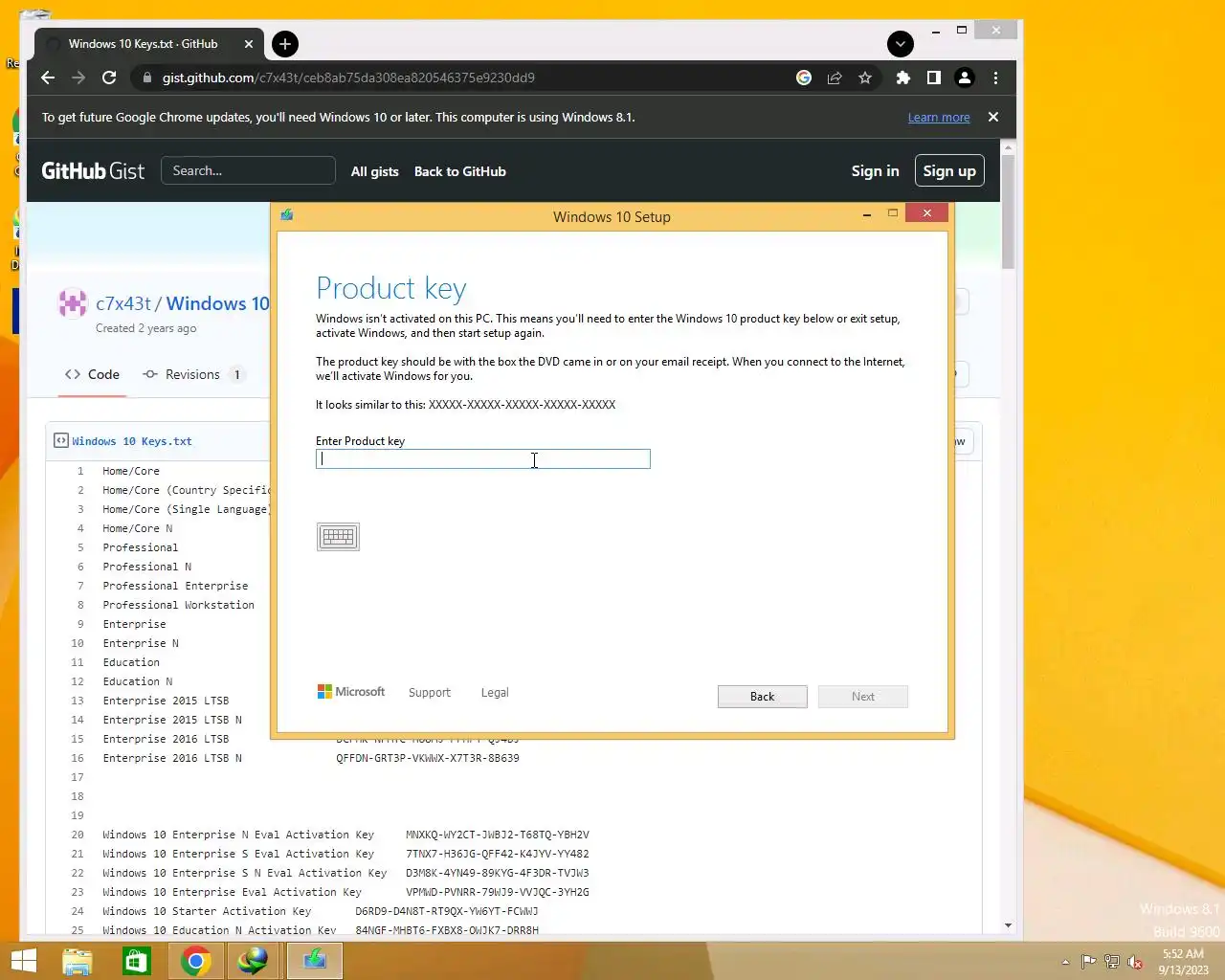Click the Learn more link in update notice

[x=939, y=118]
